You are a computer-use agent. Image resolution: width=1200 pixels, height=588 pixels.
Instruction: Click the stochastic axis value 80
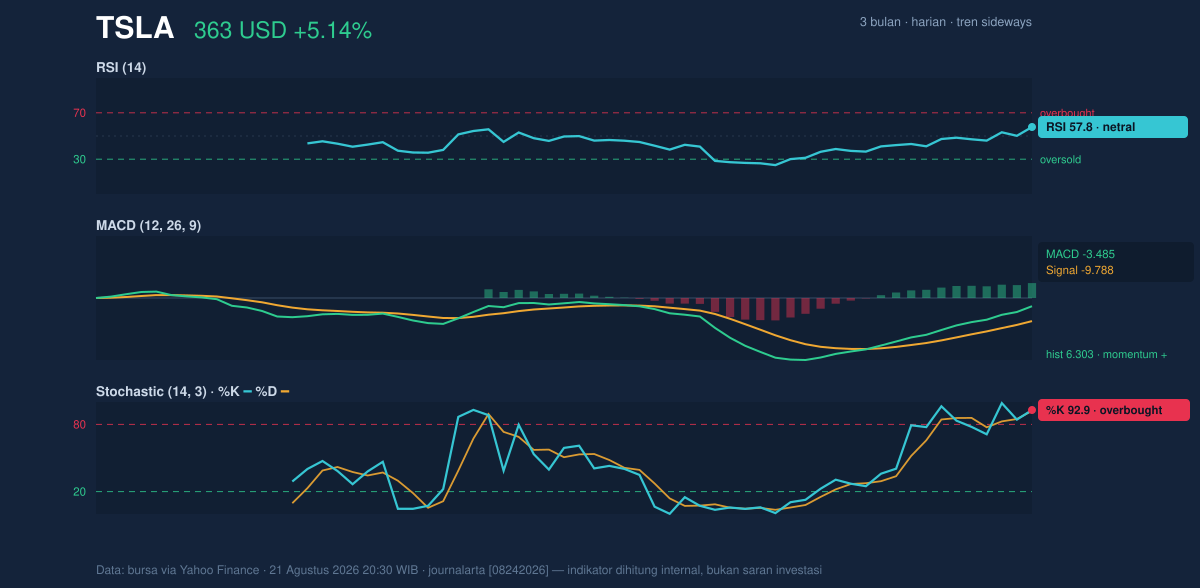[x=79, y=425]
